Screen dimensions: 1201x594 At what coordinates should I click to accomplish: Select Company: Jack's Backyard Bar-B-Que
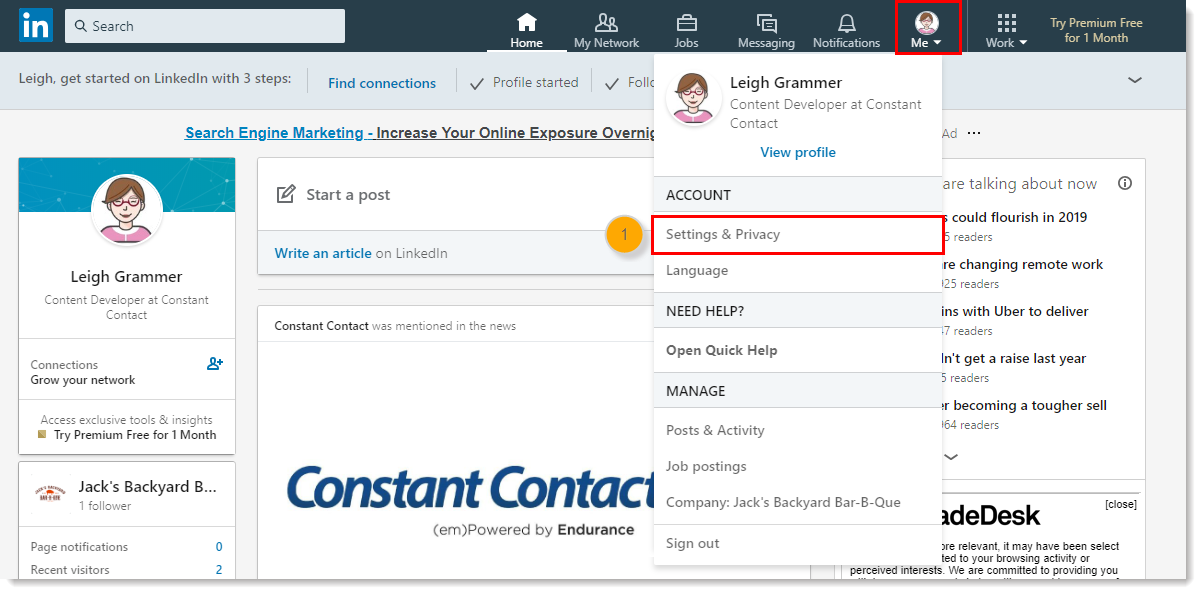tap(797, 502)
